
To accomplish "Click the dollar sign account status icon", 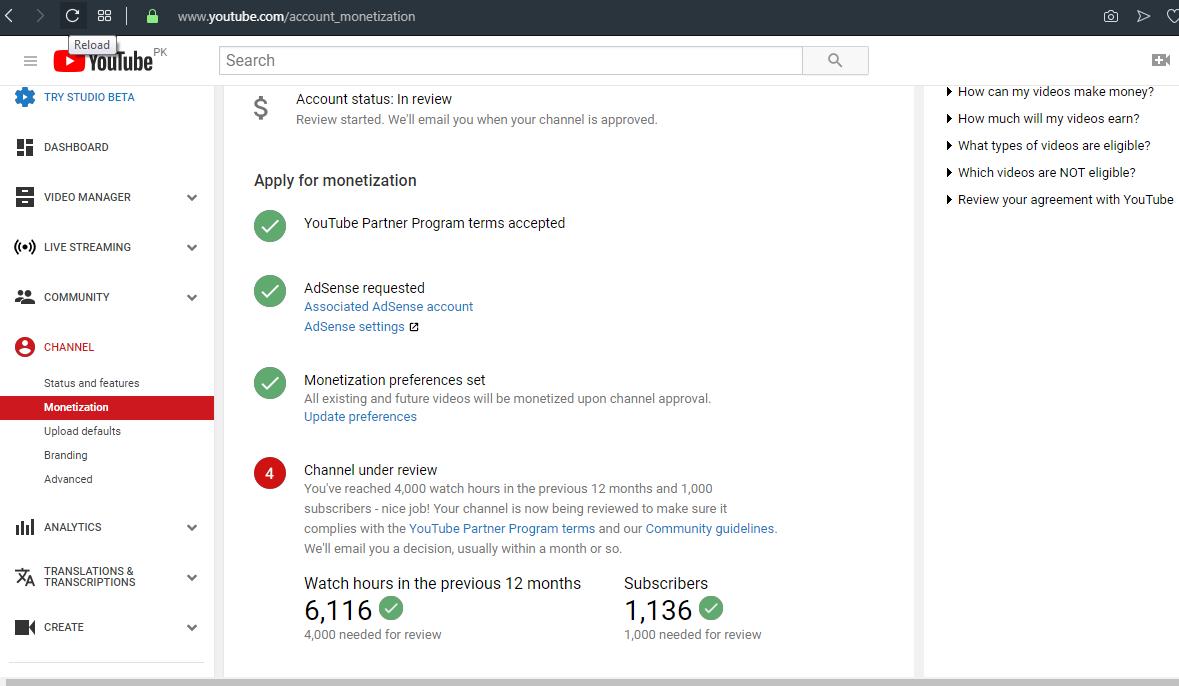I will coord(261,108).
